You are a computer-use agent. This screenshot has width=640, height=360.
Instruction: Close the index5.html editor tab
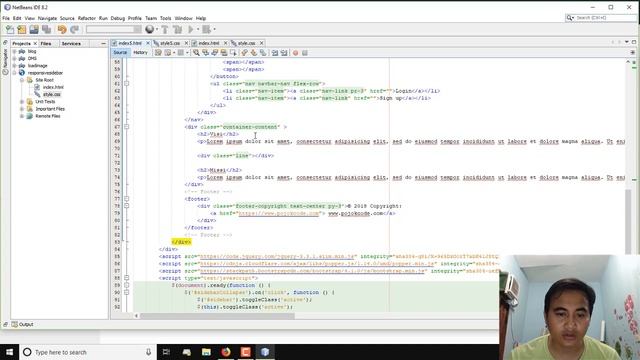(x=148, y=43)
